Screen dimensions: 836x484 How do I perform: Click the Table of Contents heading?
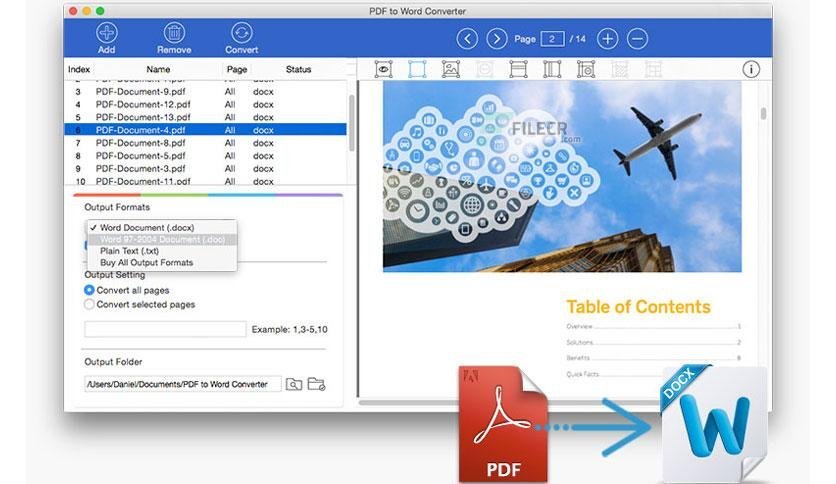coord(638,307)
